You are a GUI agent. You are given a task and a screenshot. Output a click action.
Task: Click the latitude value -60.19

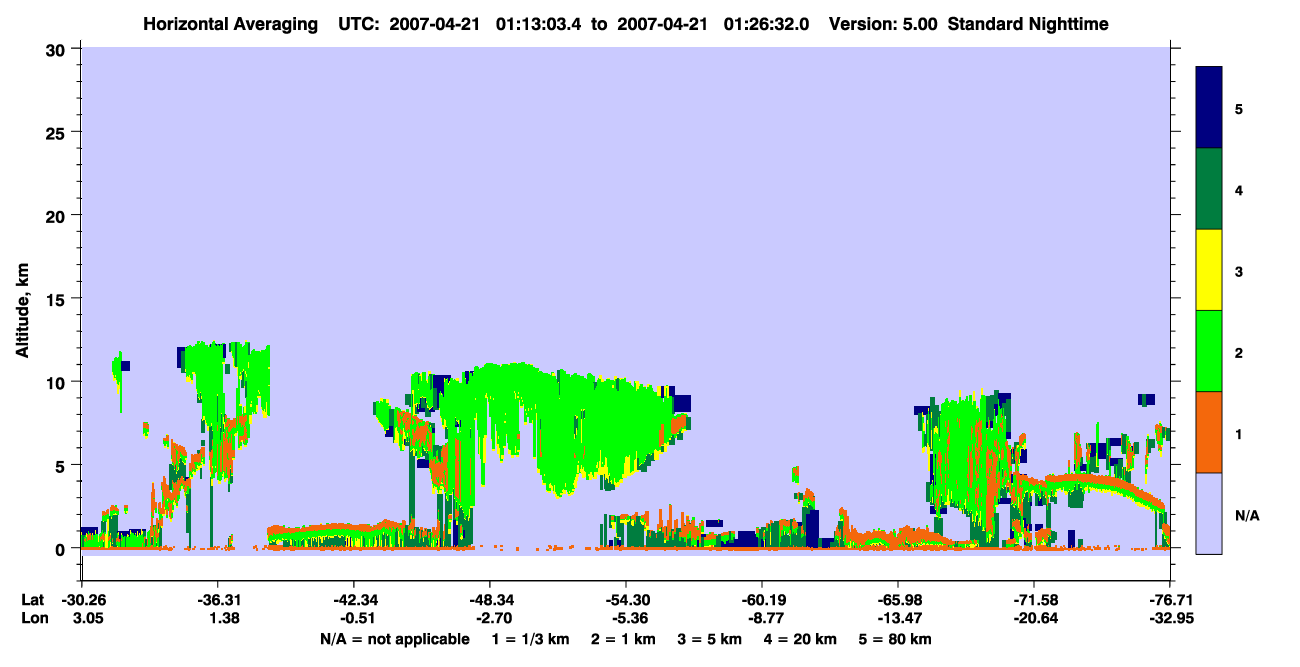pyautogui.click(x=762, y=600)
